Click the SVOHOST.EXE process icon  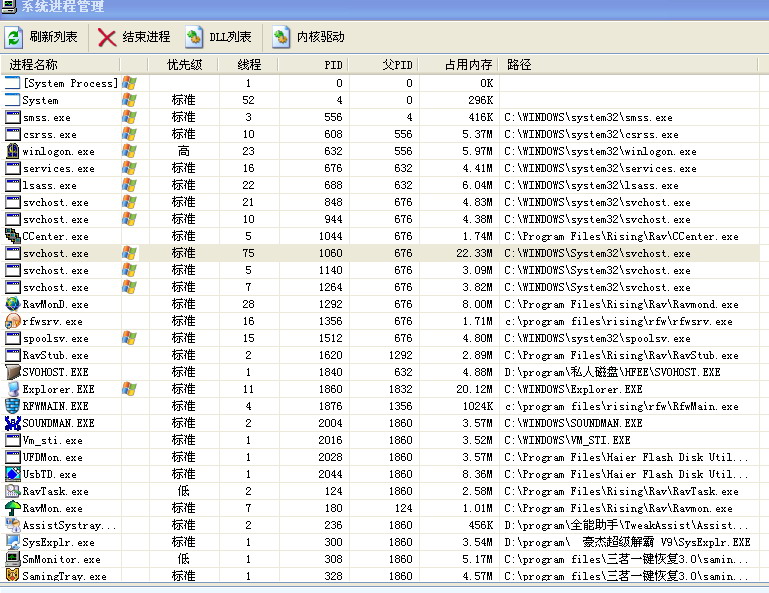click(12, 372)
